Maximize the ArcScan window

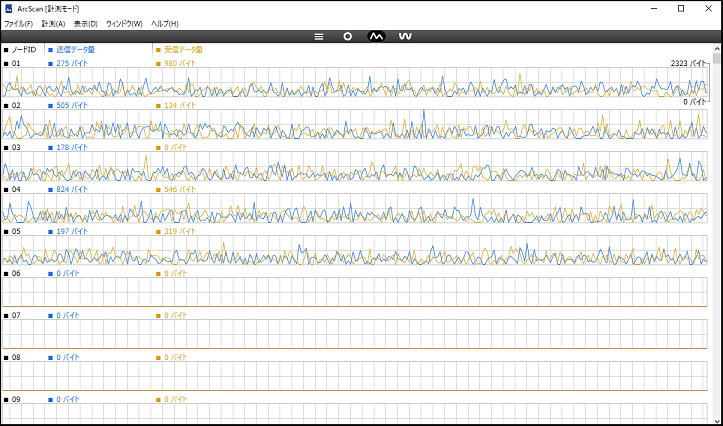[x=681, y=9]
